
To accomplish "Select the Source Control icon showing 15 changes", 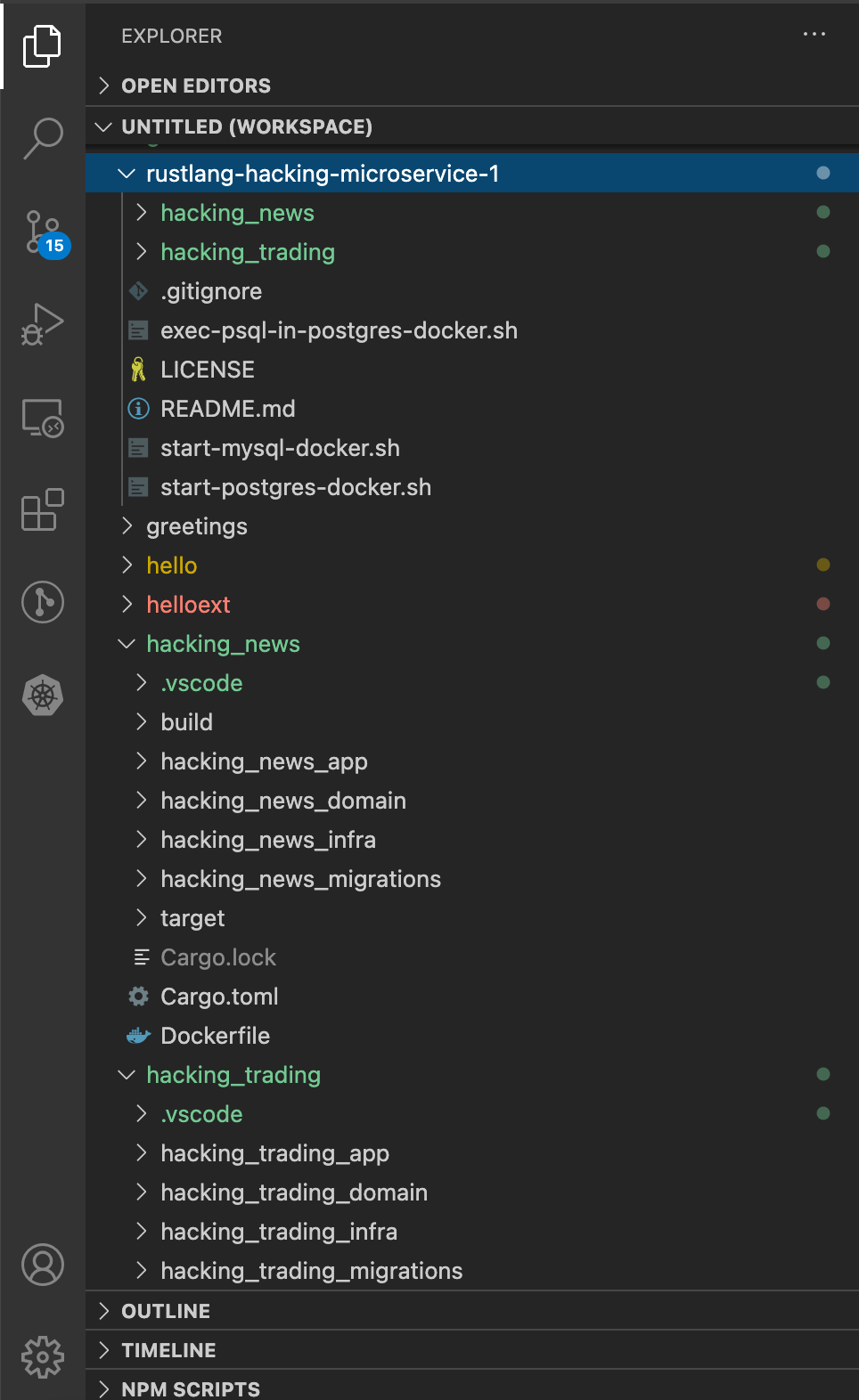I will (x=42, y=233).
